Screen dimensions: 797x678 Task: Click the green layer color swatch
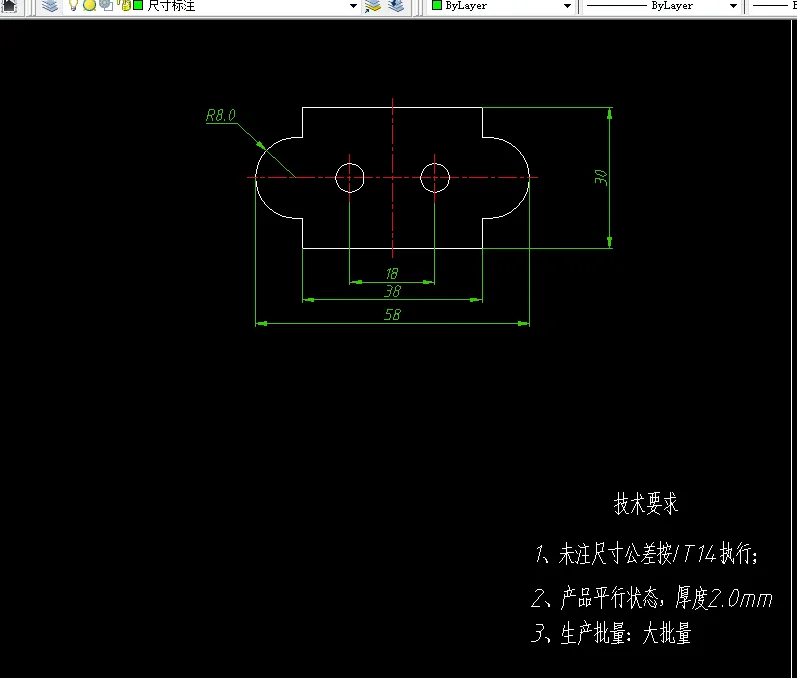click(138, 5)
